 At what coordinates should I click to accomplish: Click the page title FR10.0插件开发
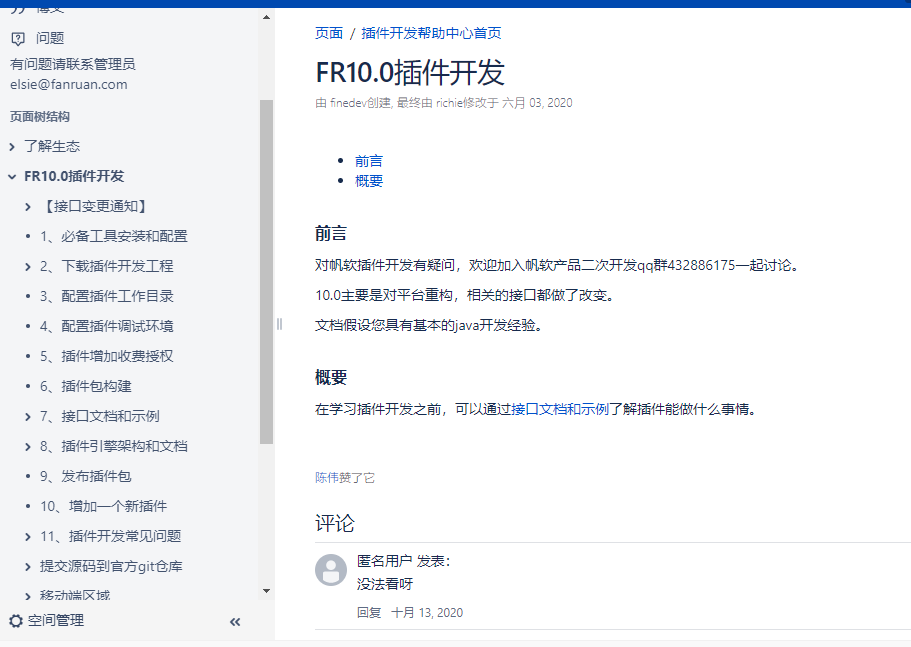tap(410, 73)
